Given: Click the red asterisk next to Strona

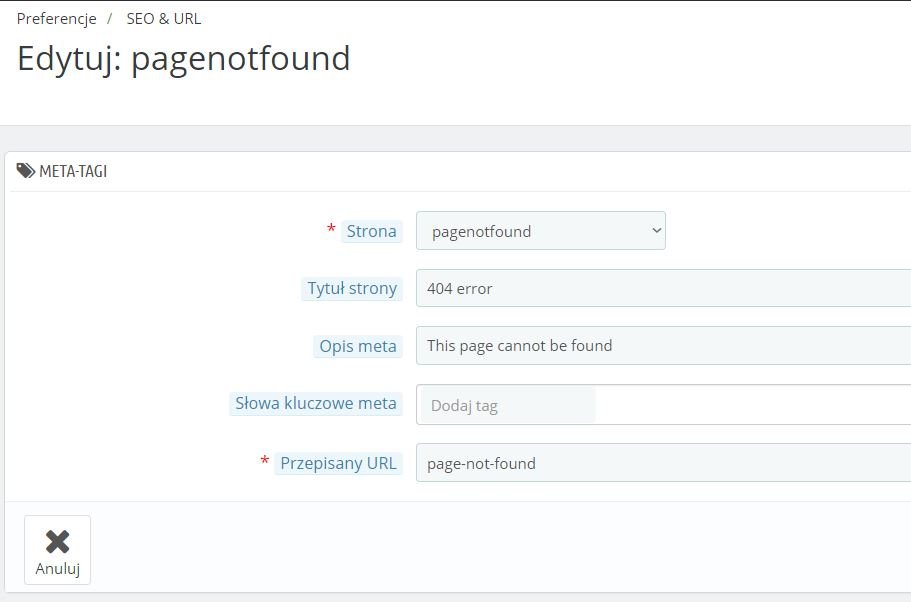Looking at the screenshot, I should click(331, 230).
